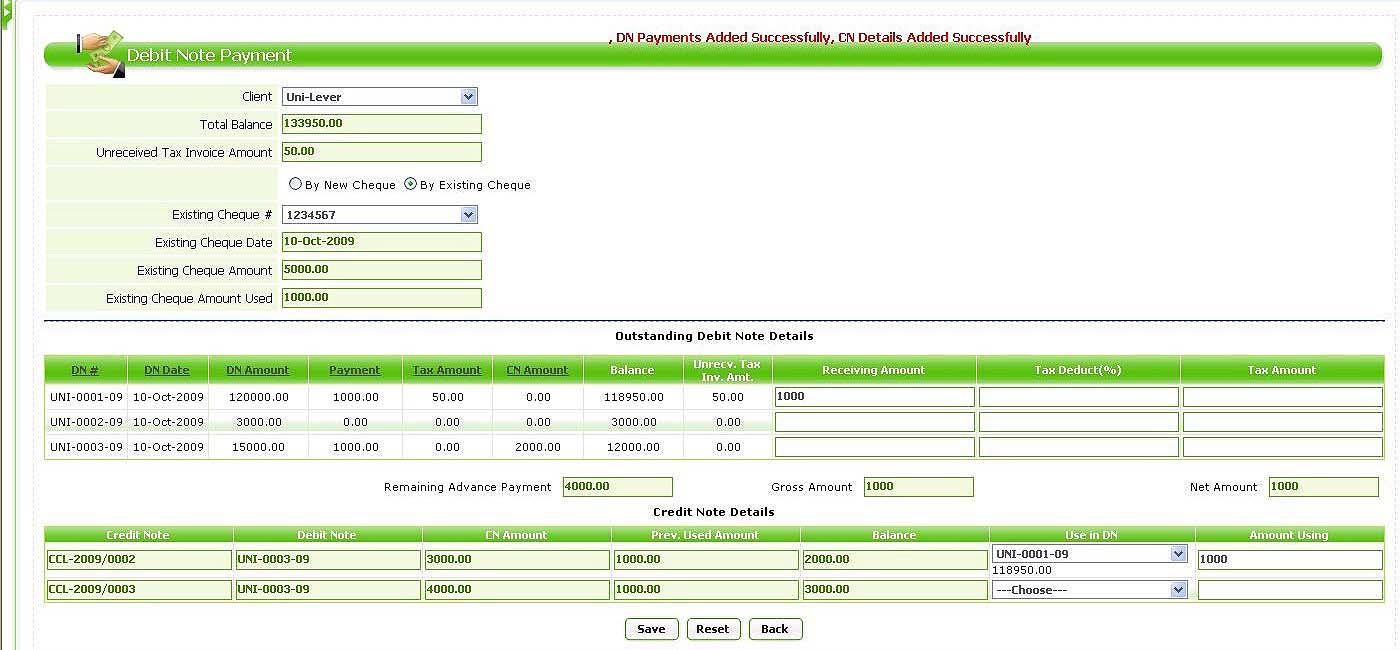Click Tax Deduct(%) field for UNI-0001-09
This screenshot has width=1400, height=650.
(x=1079, y=397)
